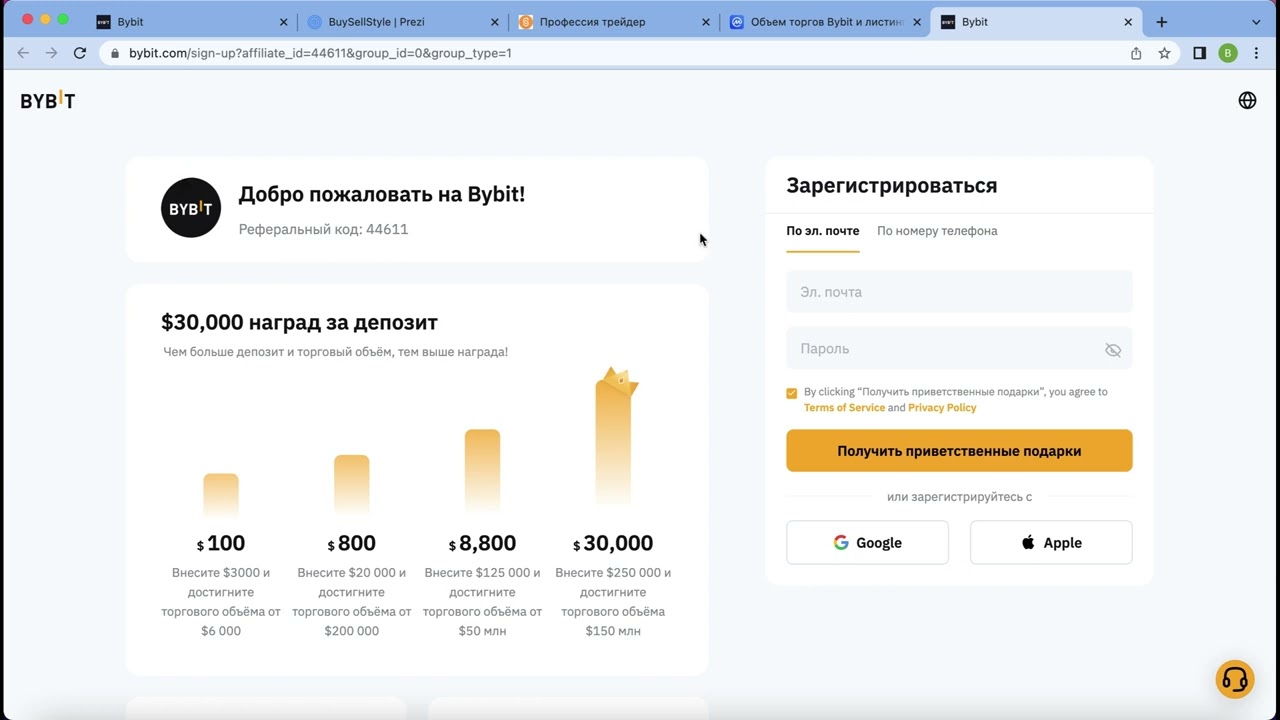The image size is (1280, 720).
Task: Sign up with the Google button
Action: click(x=867, y=543)
